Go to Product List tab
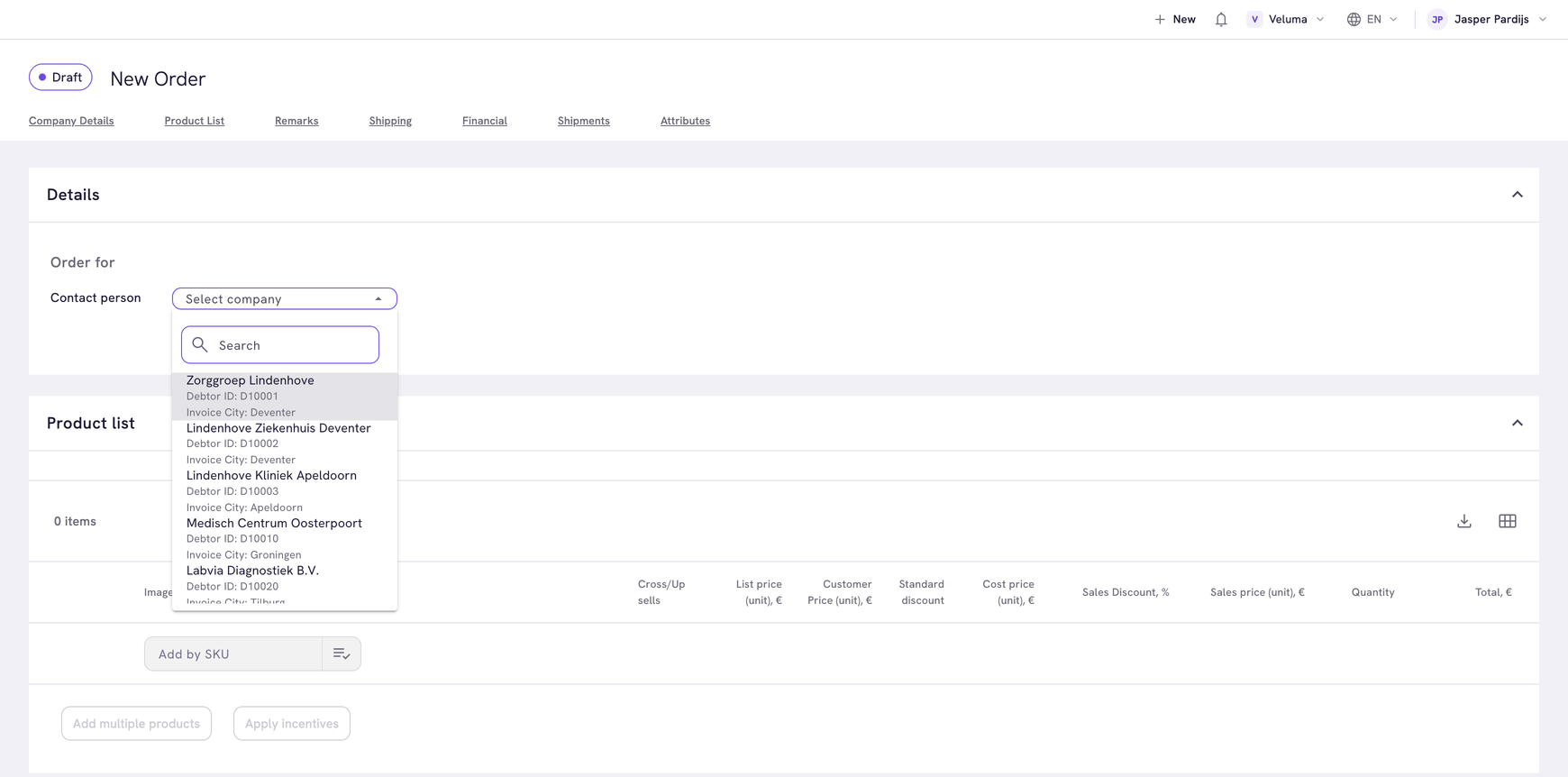The image size is (1568, 777). coord(195,121)
